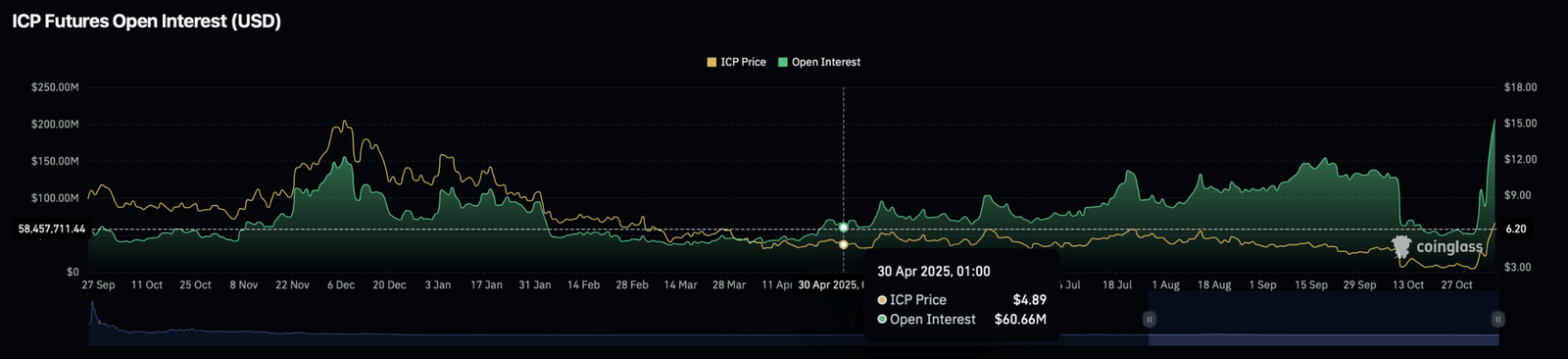Click the 29 Sep date label

1359,284
